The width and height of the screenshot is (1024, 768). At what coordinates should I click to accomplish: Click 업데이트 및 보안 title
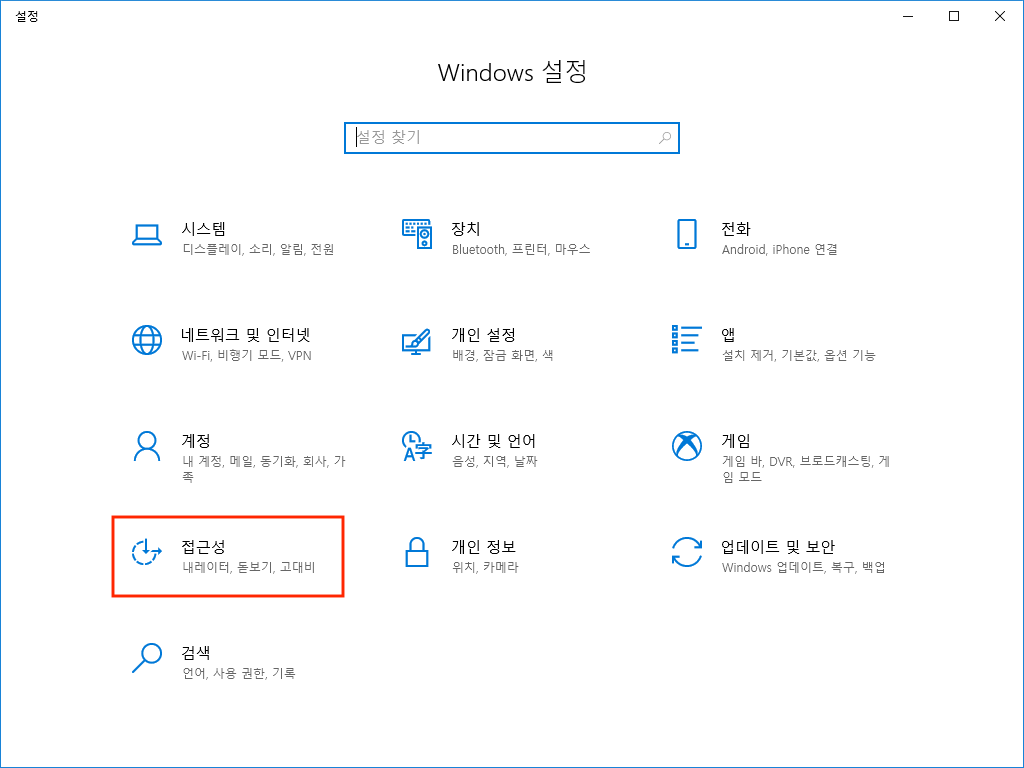click(778, 546)
